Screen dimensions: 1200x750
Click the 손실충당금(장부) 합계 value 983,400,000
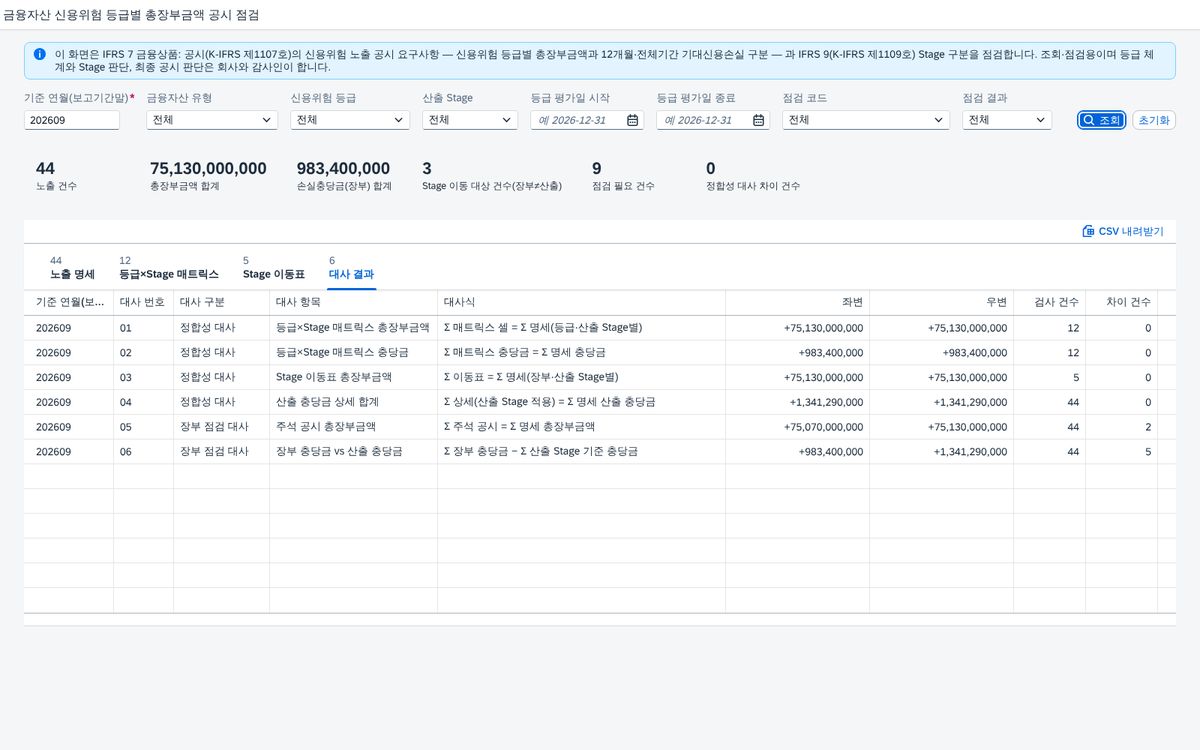(x=343, y=169)
